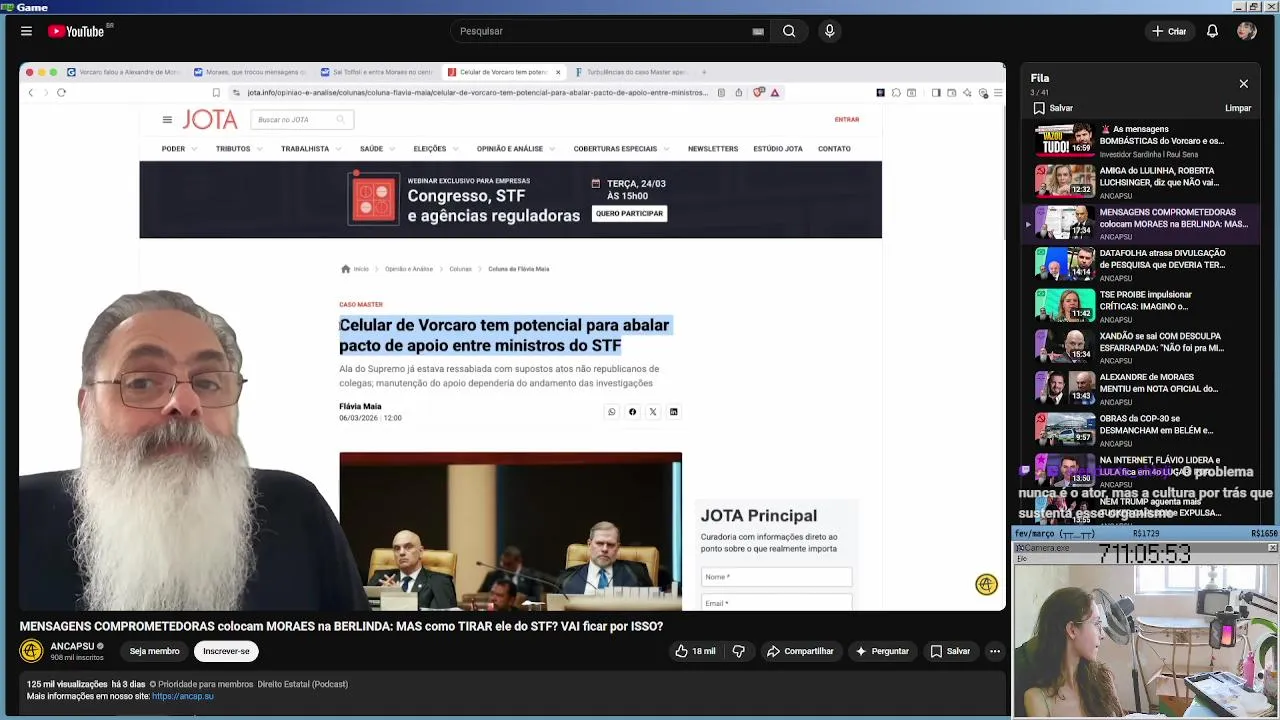The height and width of the screenshot is (720, 1280).
Task: Dislike the video with thumbs down
Action: pos(739,651)
